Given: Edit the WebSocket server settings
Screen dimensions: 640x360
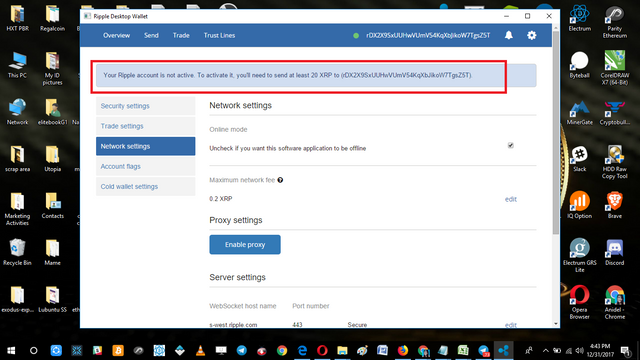Looking at the screenshot, I should point(511,325).
